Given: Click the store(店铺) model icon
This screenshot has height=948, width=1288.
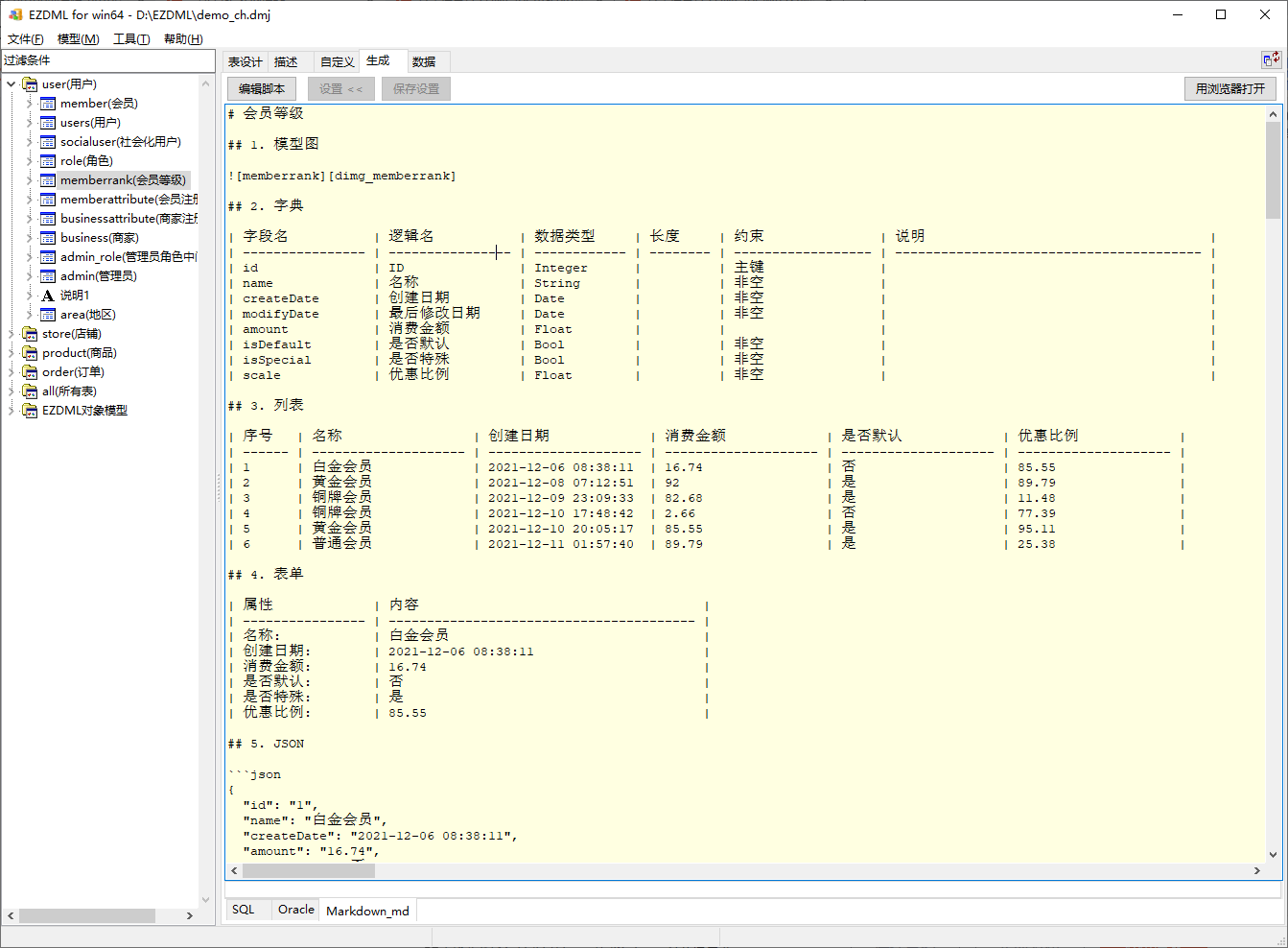Looking at the screenshot, I should coord(30,334).
